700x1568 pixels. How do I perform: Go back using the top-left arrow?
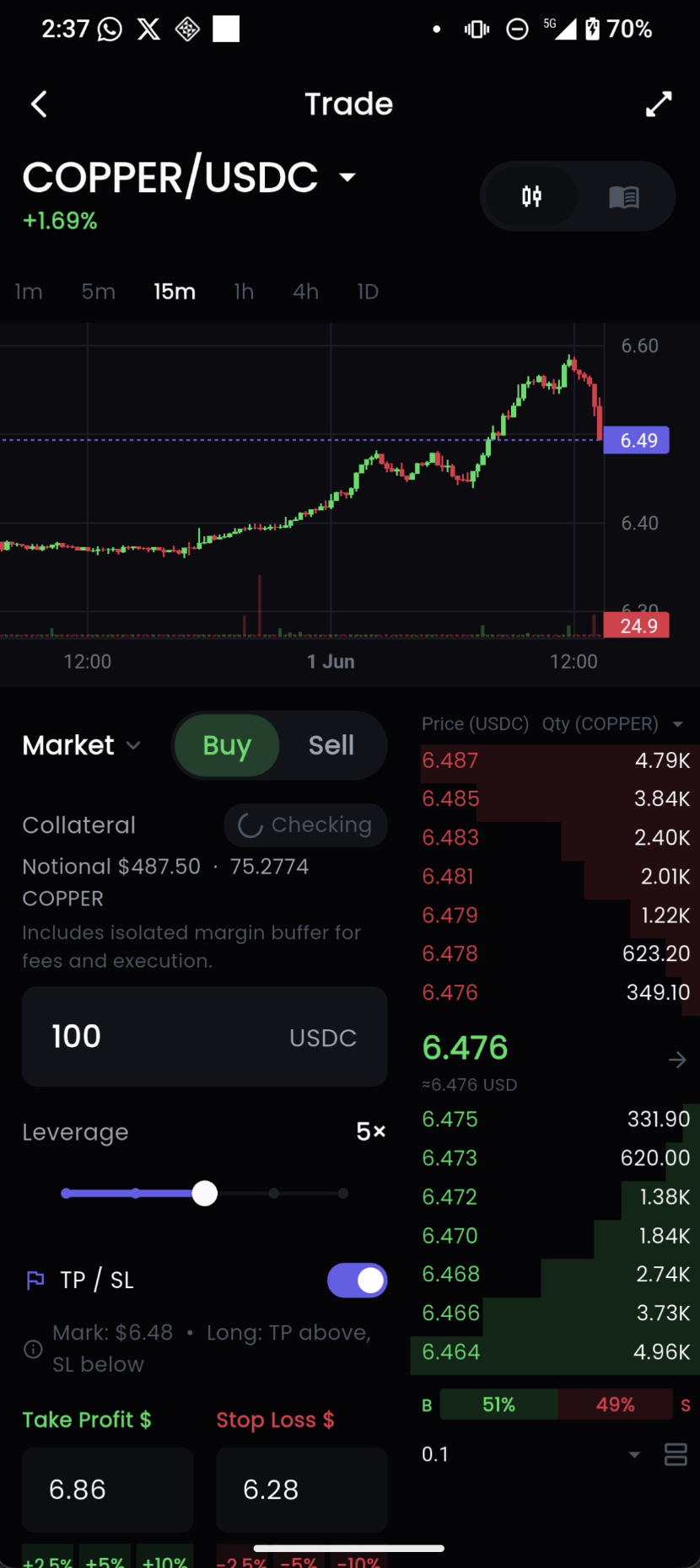pyautogui.click(x=39, y=105)
